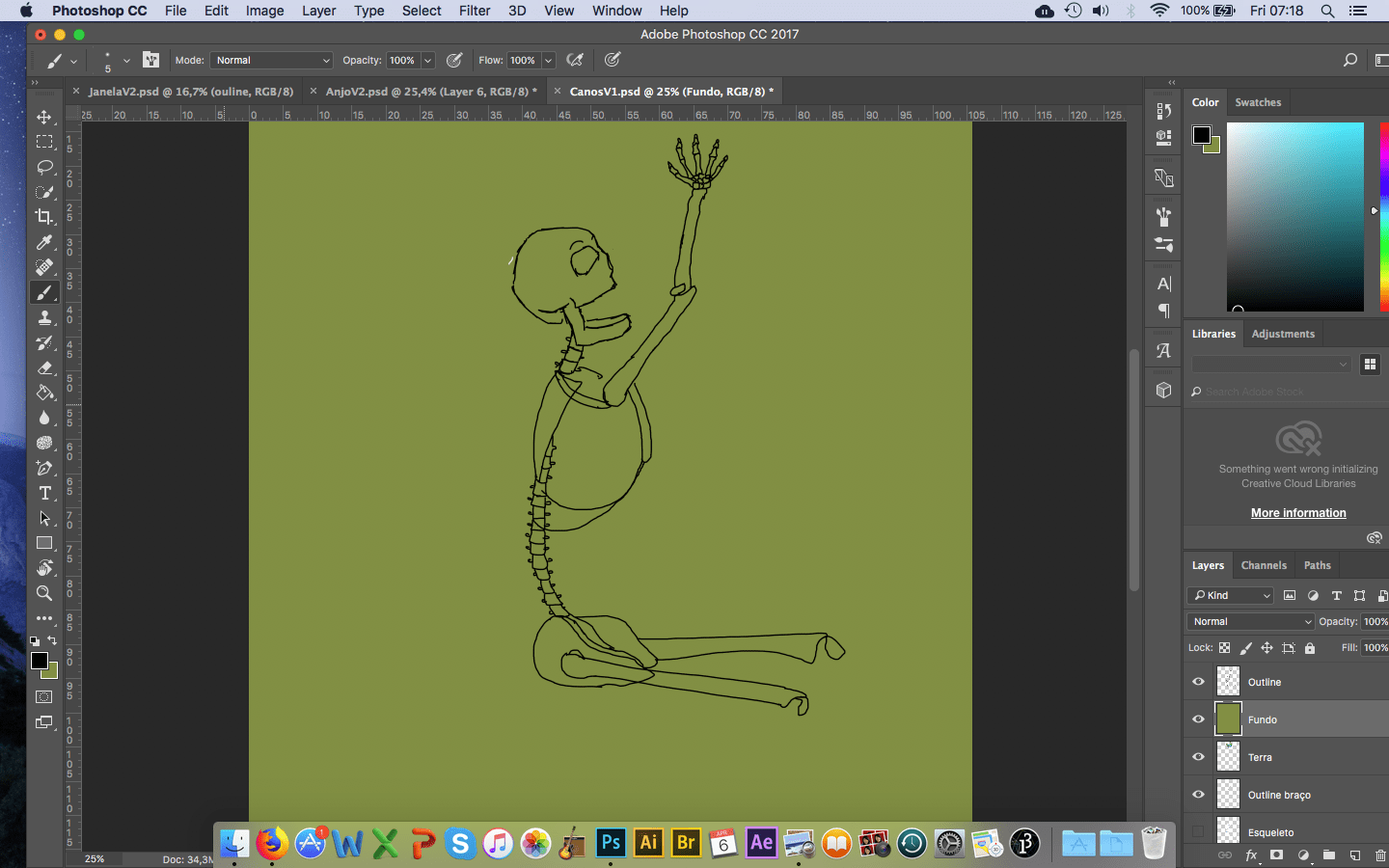Click the More information link
The width and height of the screenshot is (1389, 868).
1298,513
